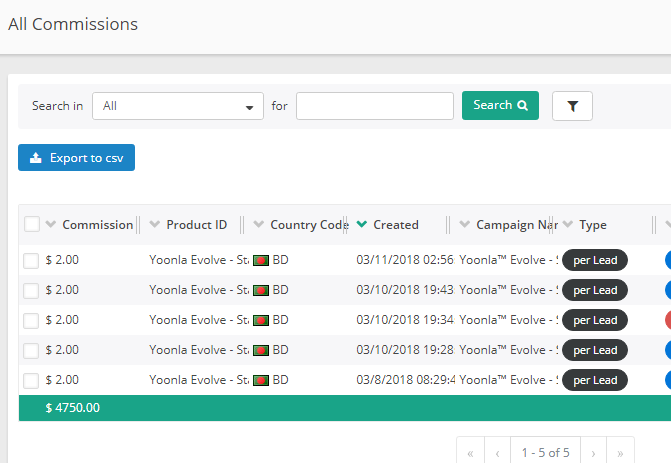
Task: Go to the previous results page
Action: click(497, 453)
